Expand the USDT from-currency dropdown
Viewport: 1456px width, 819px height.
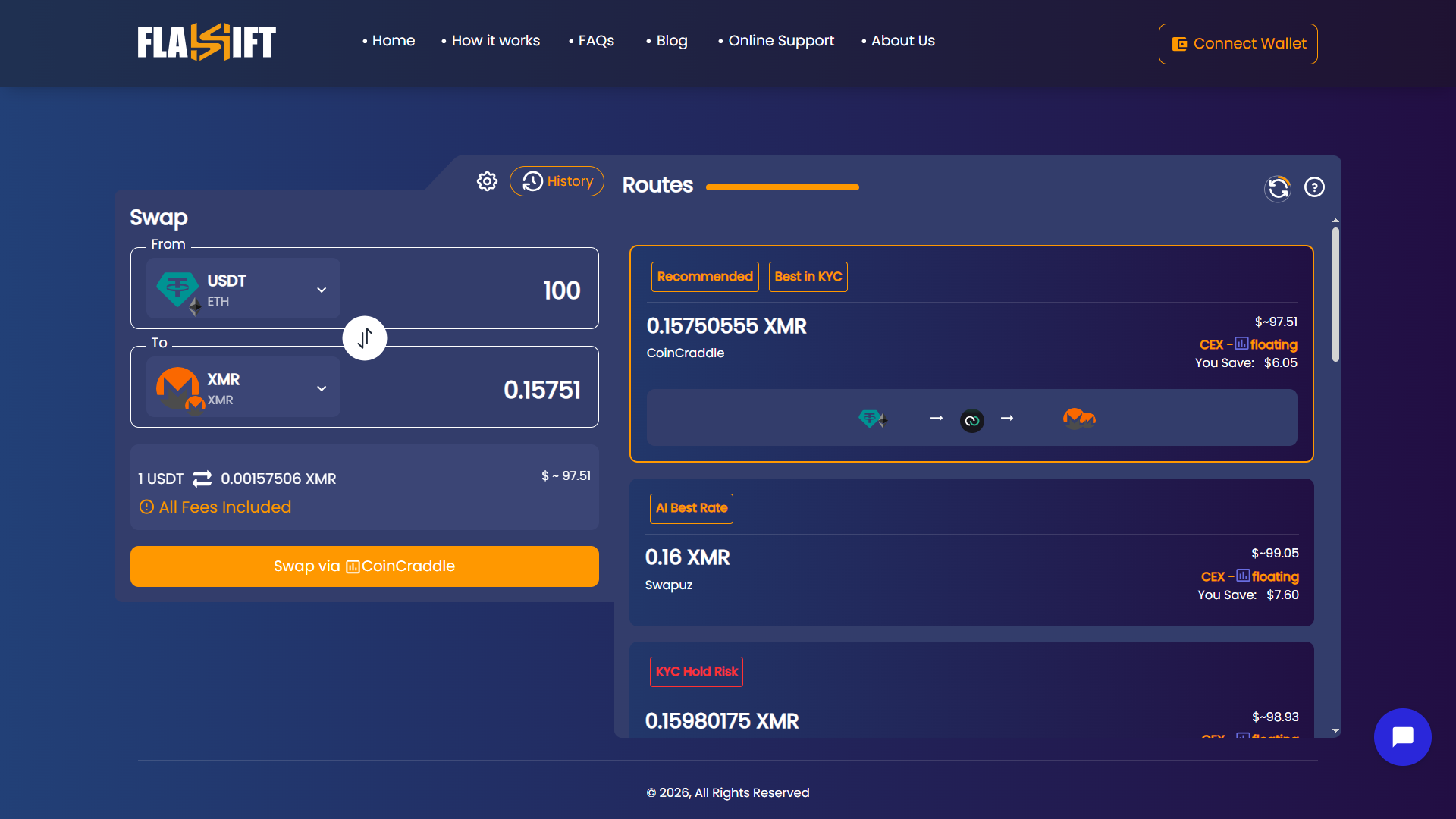tap(322, 290)
